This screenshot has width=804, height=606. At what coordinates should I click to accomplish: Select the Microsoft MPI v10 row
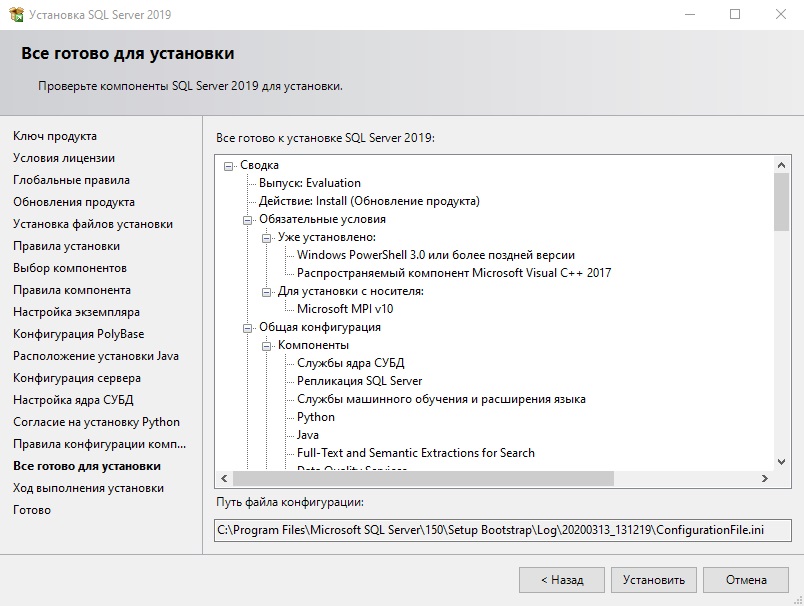[345, 309]
